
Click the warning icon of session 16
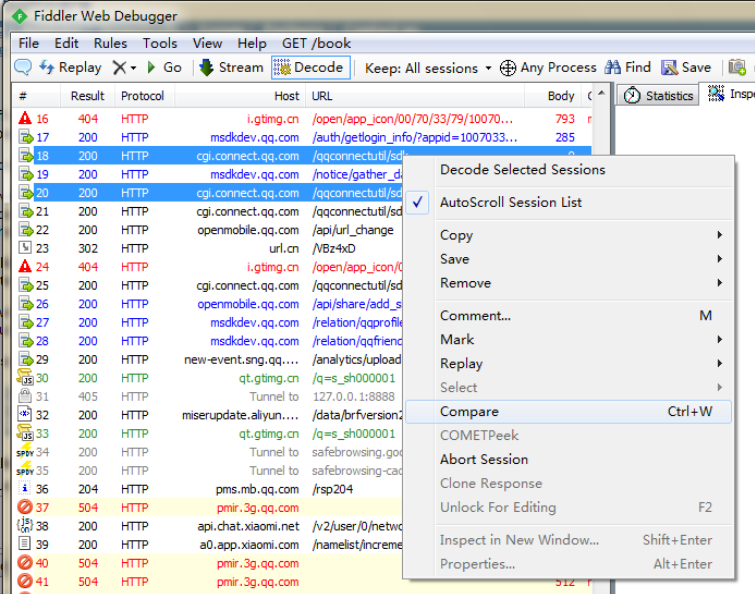tap(25, 118)
